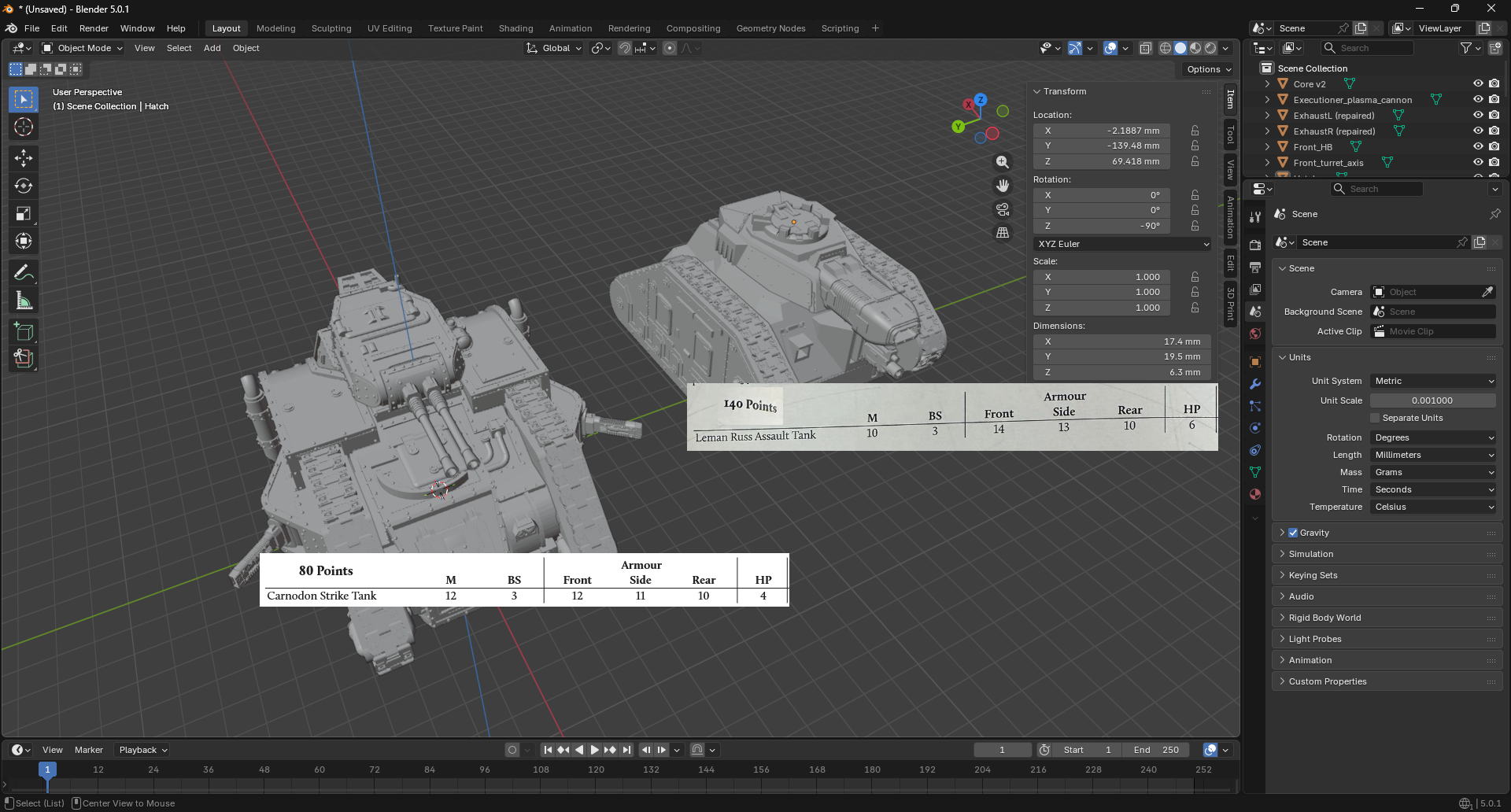Click the End frame field

pos(1156,750)
